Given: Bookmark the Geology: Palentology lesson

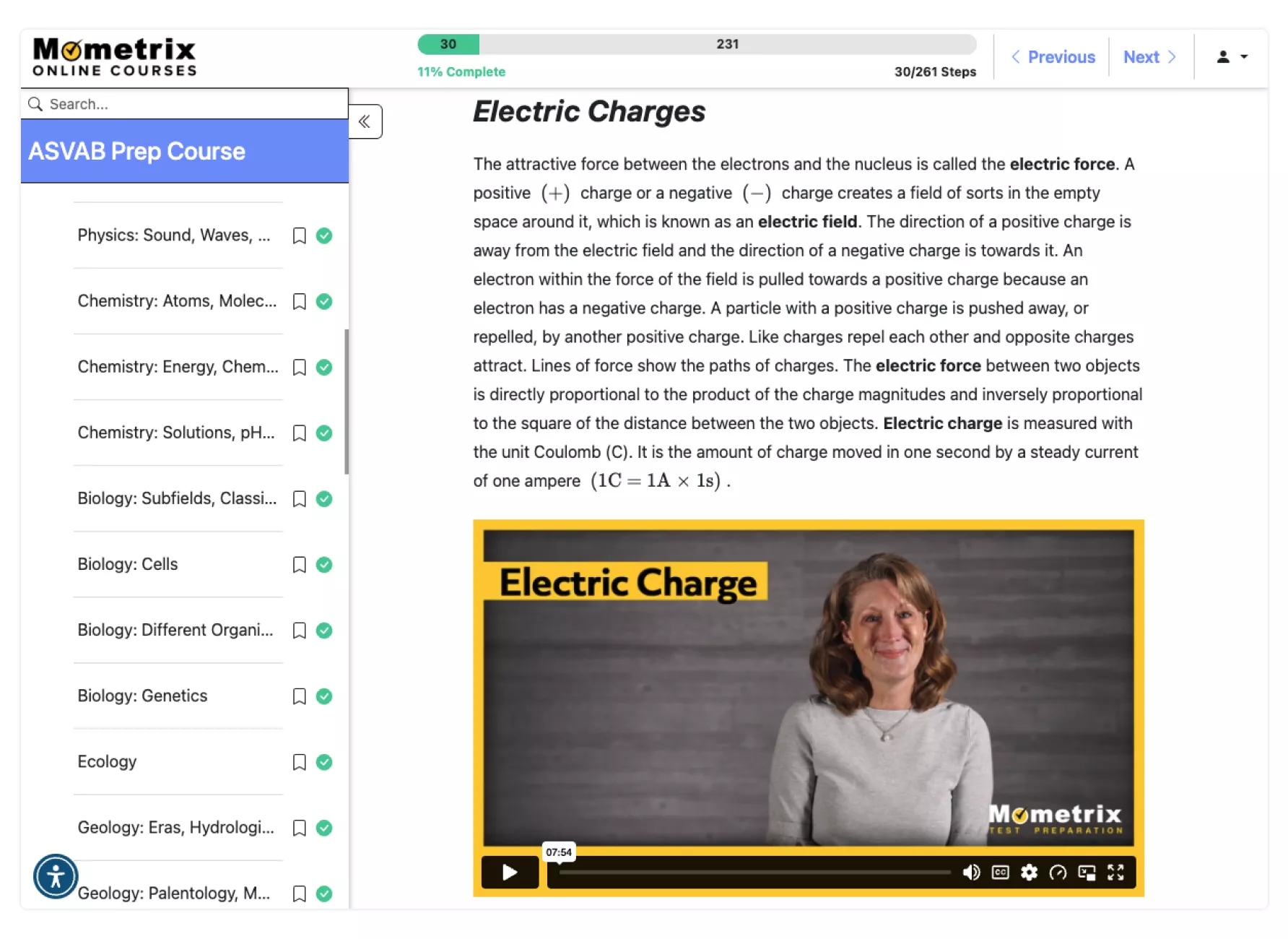Looking at the screenshot, I should tap(299, 893).
